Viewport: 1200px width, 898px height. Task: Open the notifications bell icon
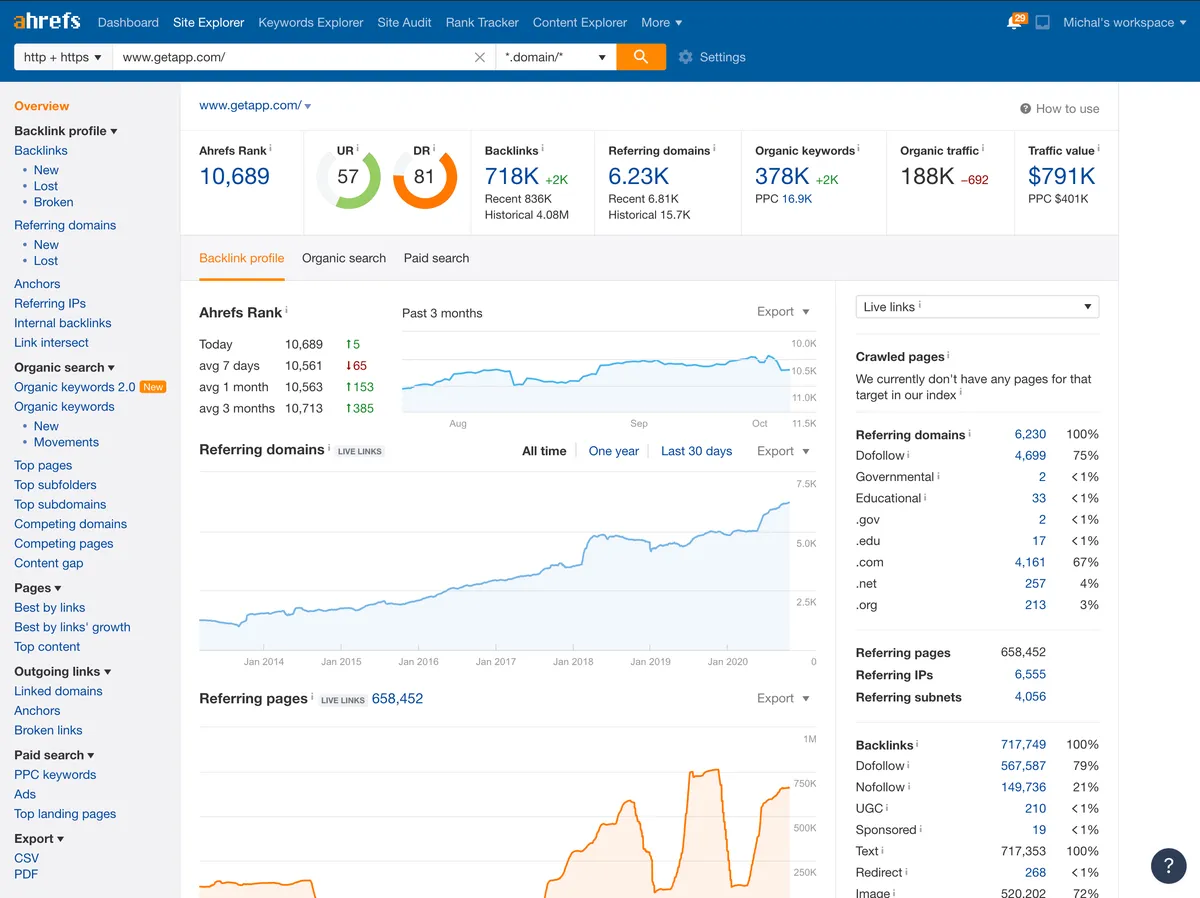coord(1015,22)
